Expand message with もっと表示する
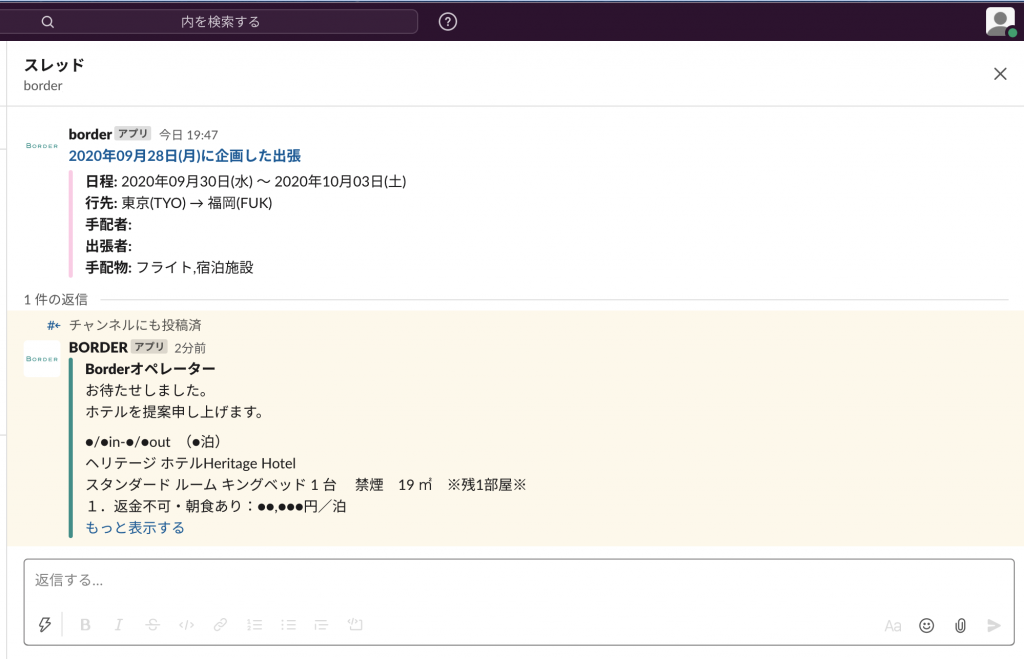This screenshot has height=659, width=1024. 135,528
